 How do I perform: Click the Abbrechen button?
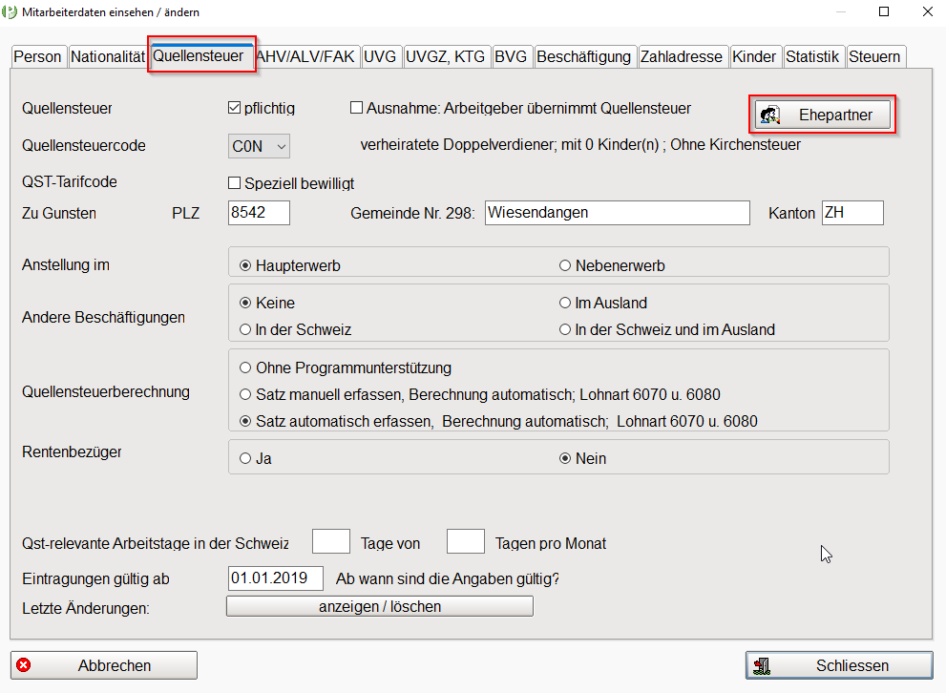[104, 665]
